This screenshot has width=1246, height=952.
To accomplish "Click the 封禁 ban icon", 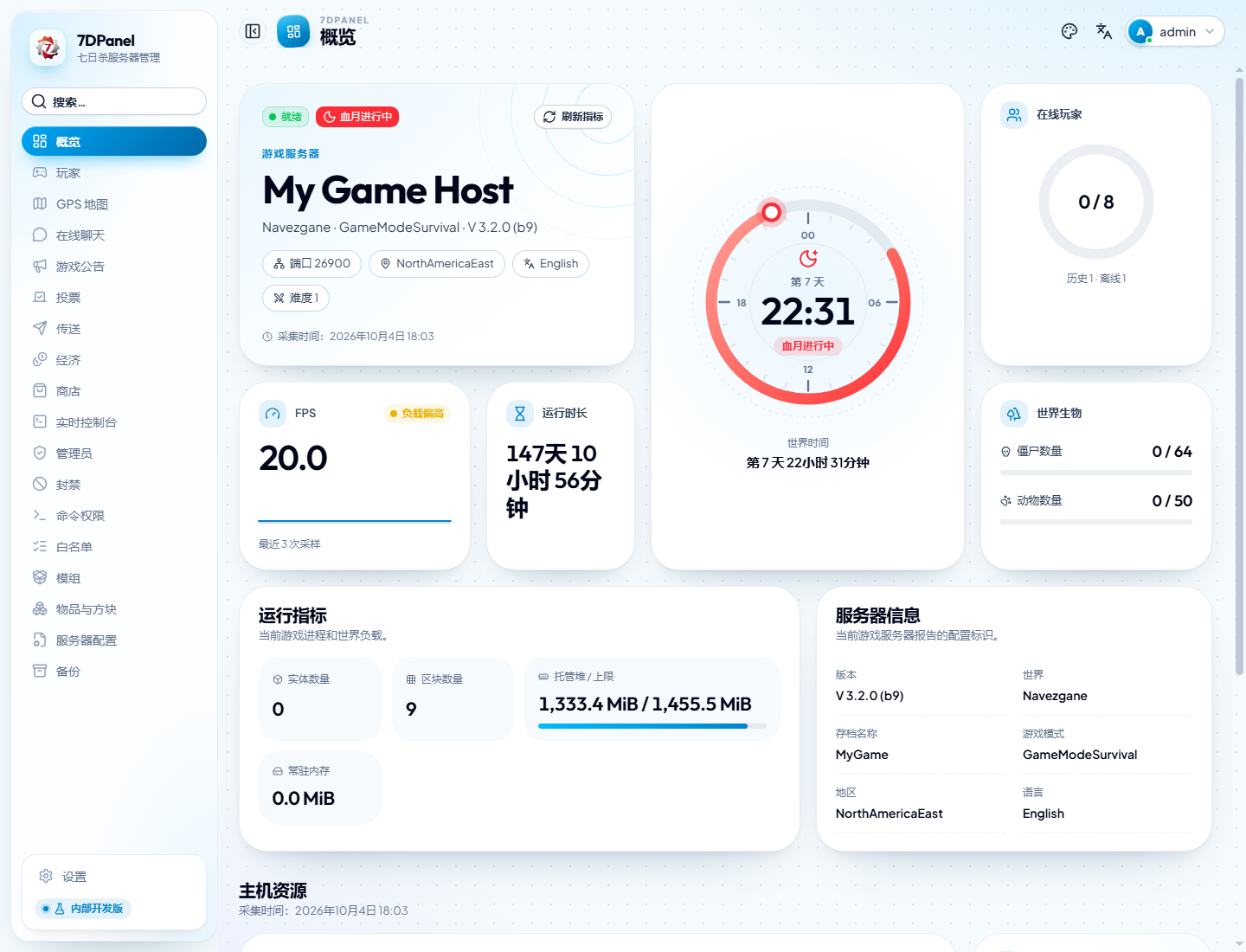I will pyautogui.click(x=40, y=484).
